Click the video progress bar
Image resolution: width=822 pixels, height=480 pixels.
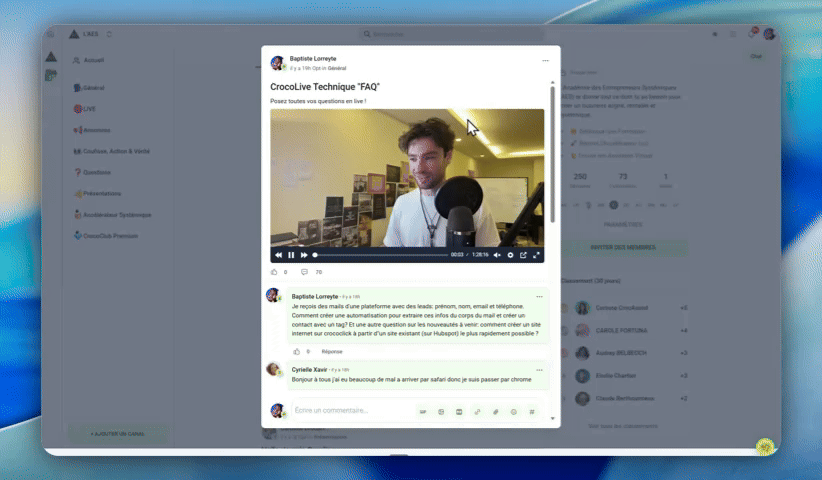point(381,255)
